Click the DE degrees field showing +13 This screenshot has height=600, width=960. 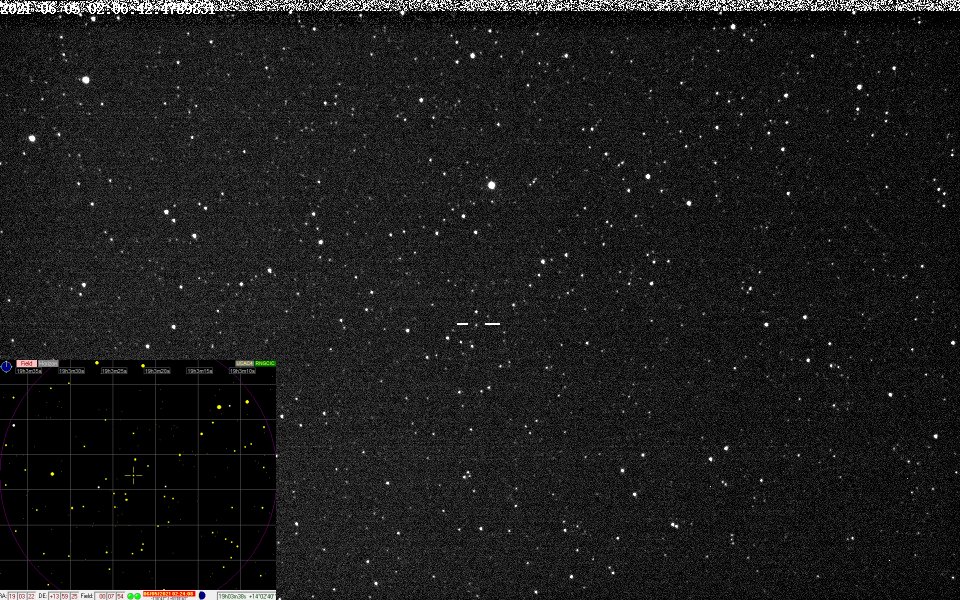coord(54,595)
